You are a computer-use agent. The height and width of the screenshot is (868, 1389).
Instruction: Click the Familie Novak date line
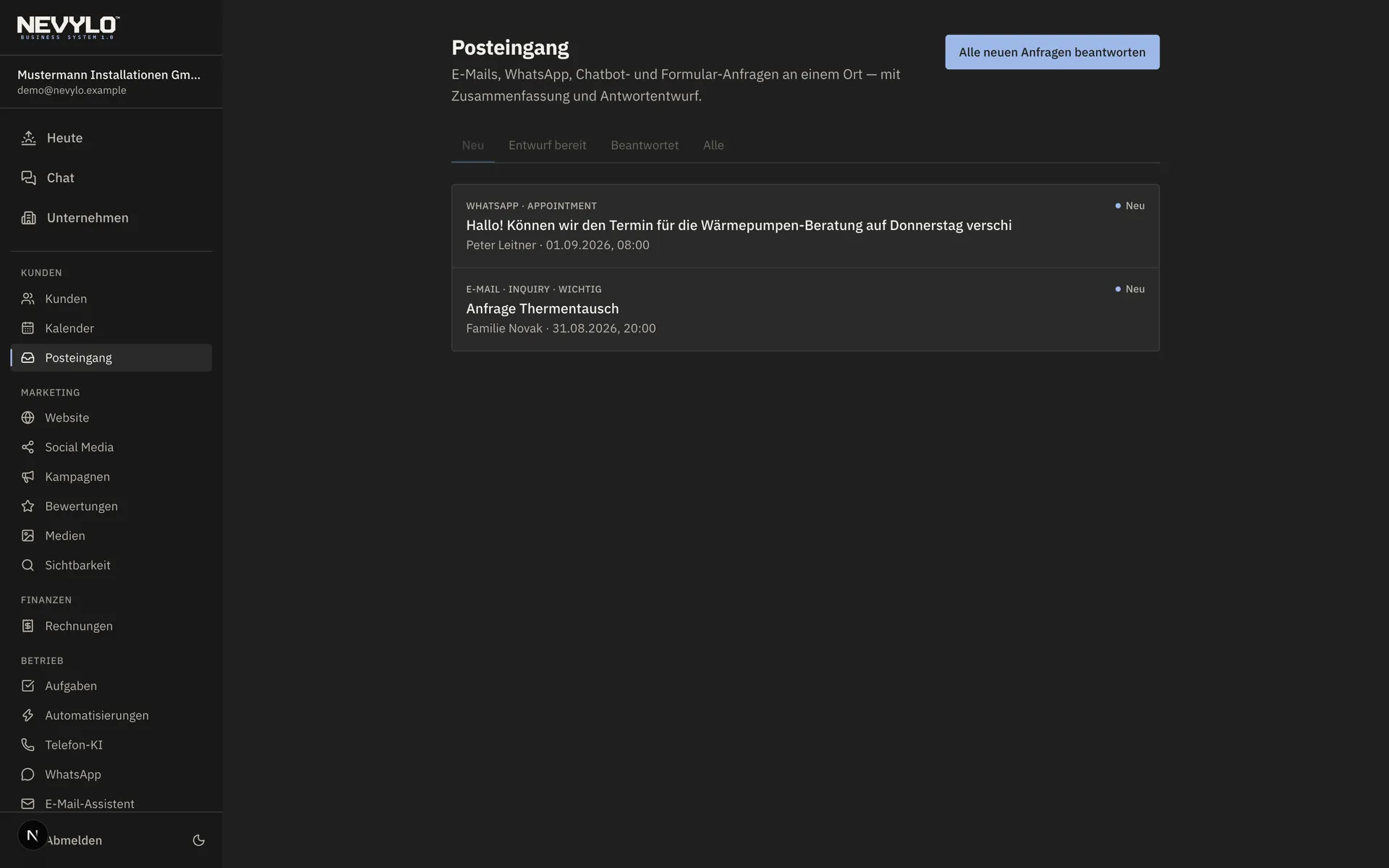(x=561, y=328)
